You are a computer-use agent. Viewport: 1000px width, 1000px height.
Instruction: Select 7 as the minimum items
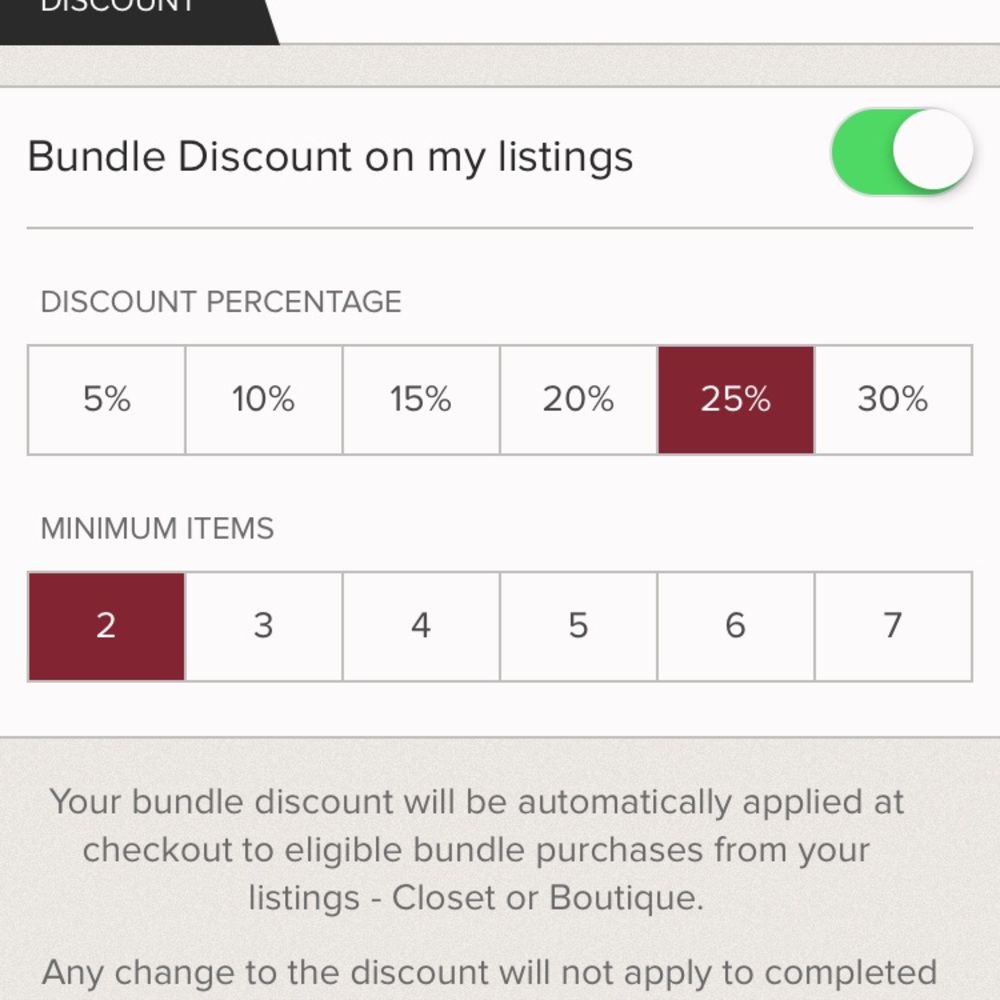(893, 625)
